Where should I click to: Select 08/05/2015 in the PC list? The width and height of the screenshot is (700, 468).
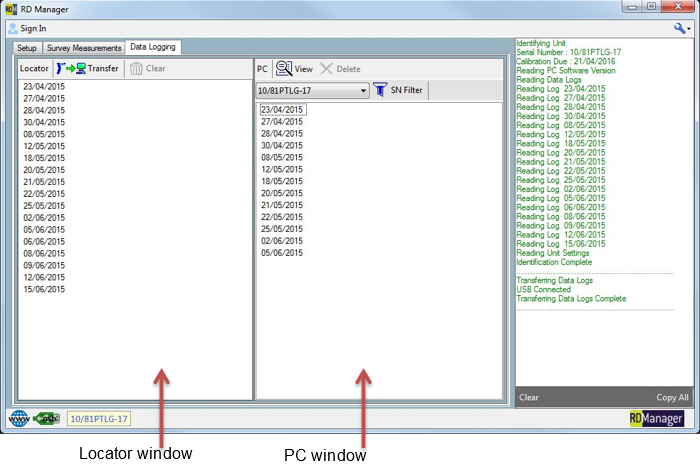tap(282, 158)
